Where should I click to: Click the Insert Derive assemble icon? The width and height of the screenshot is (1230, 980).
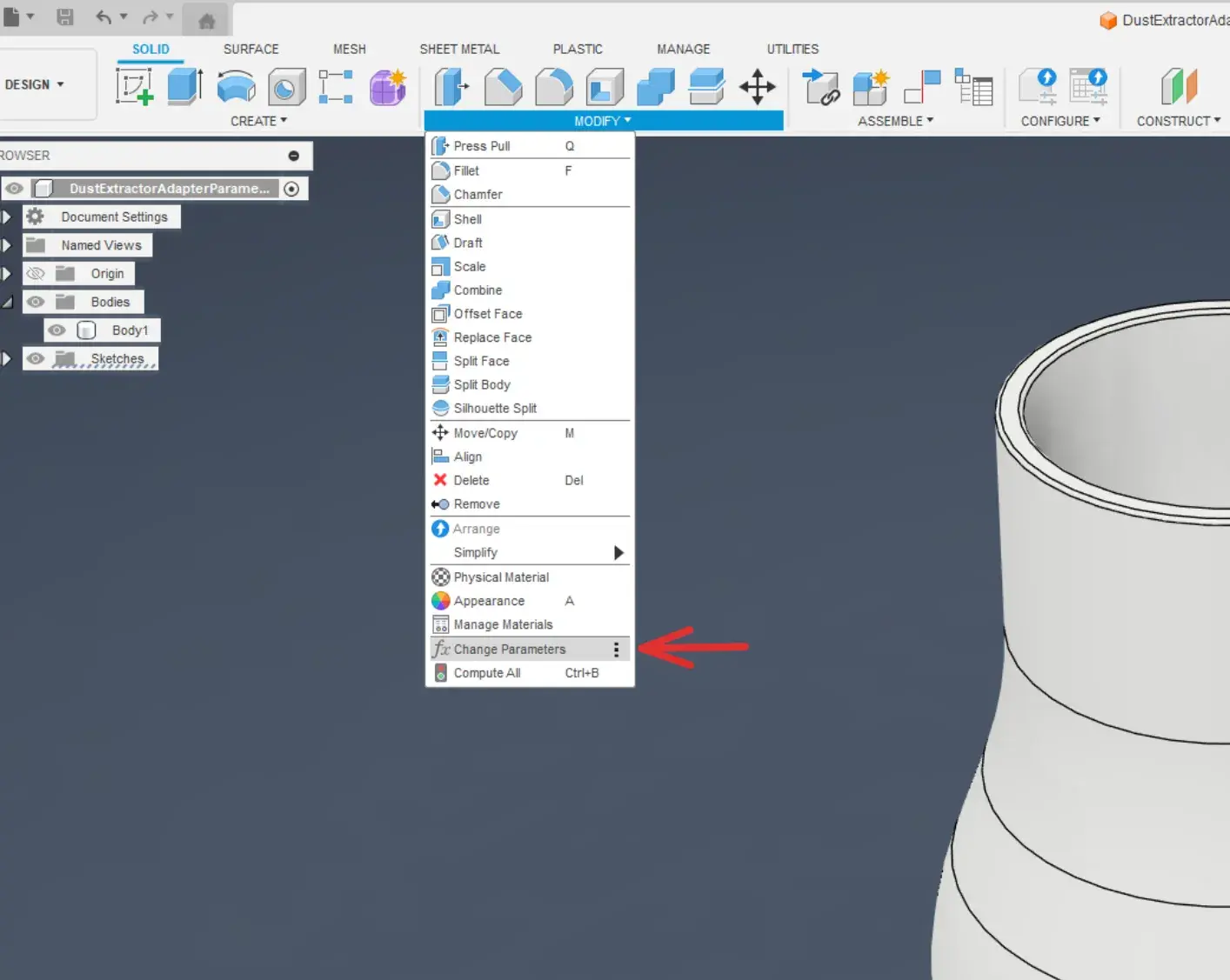(x=820, y=87)
